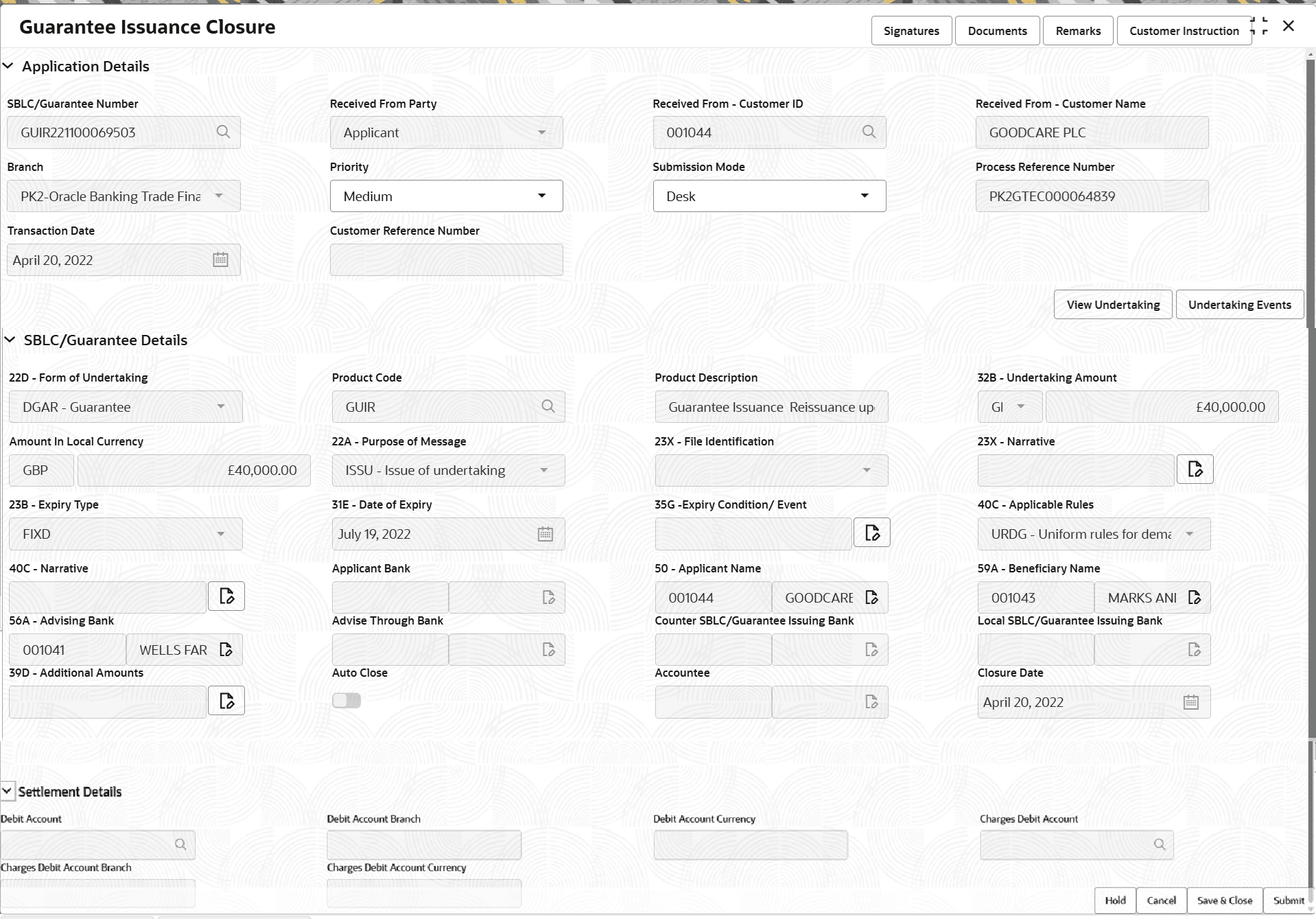Viewport: 1316px width, 919px height.
Task: Click View Undertaking button
Action: click(x=1113, y=305)
